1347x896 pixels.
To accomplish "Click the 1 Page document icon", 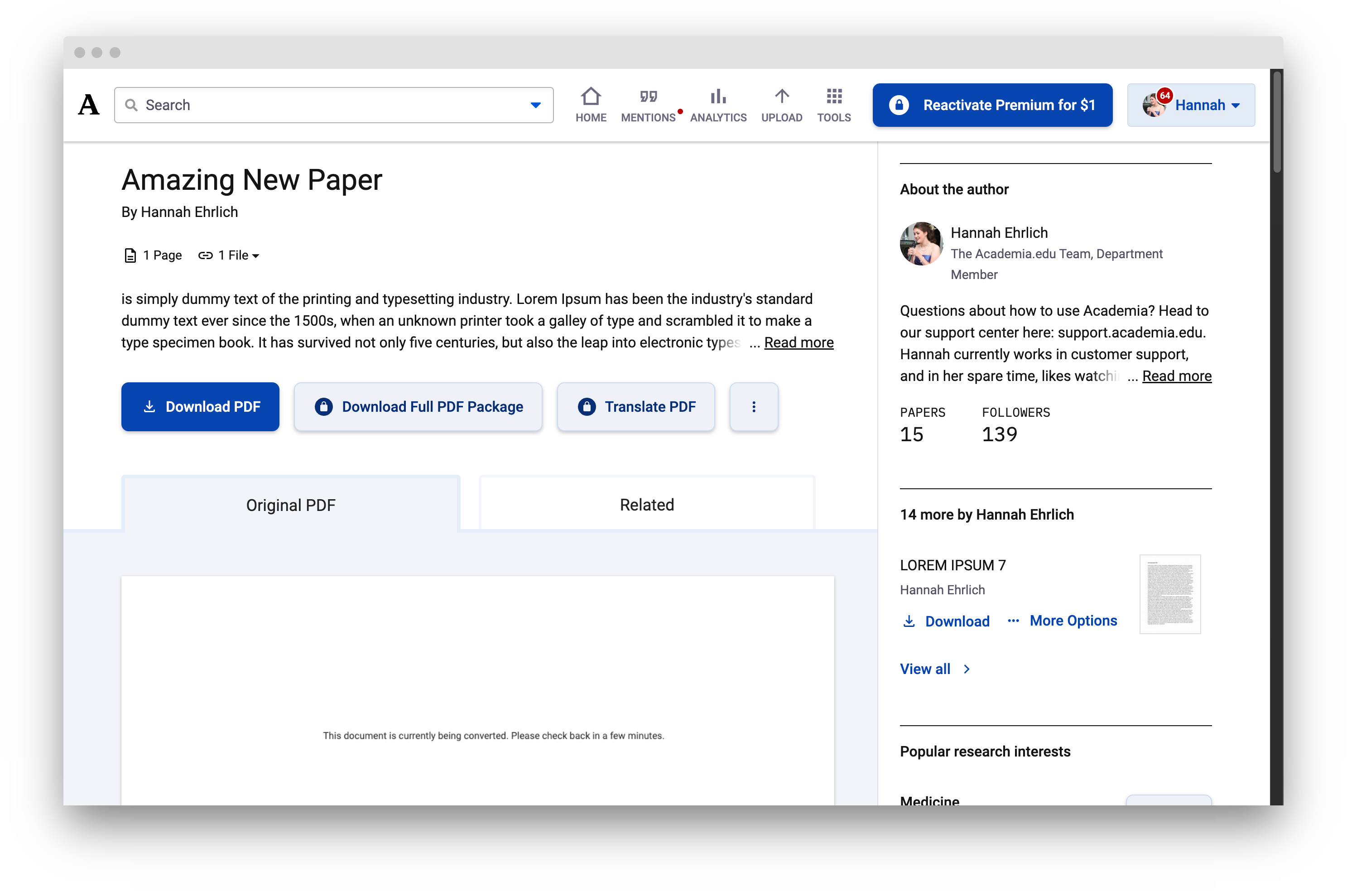I will (x=130, y=255).
